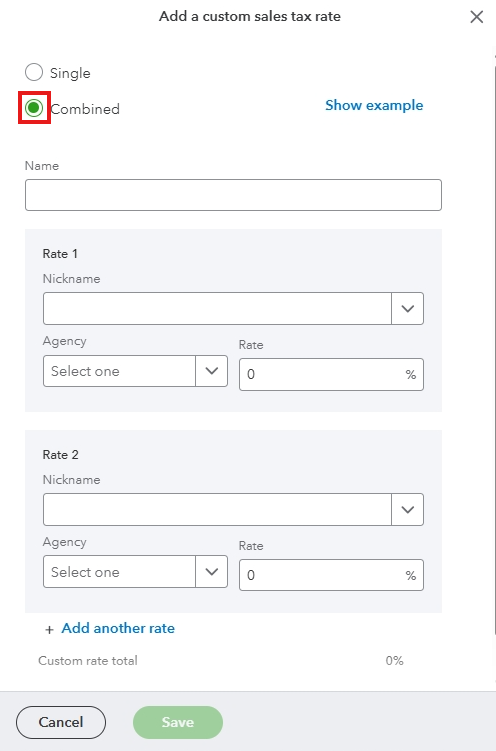Open Rate 1 Nickname dropdown arrow
Viewport: 496px width, 751px height.
click(407, 308)
